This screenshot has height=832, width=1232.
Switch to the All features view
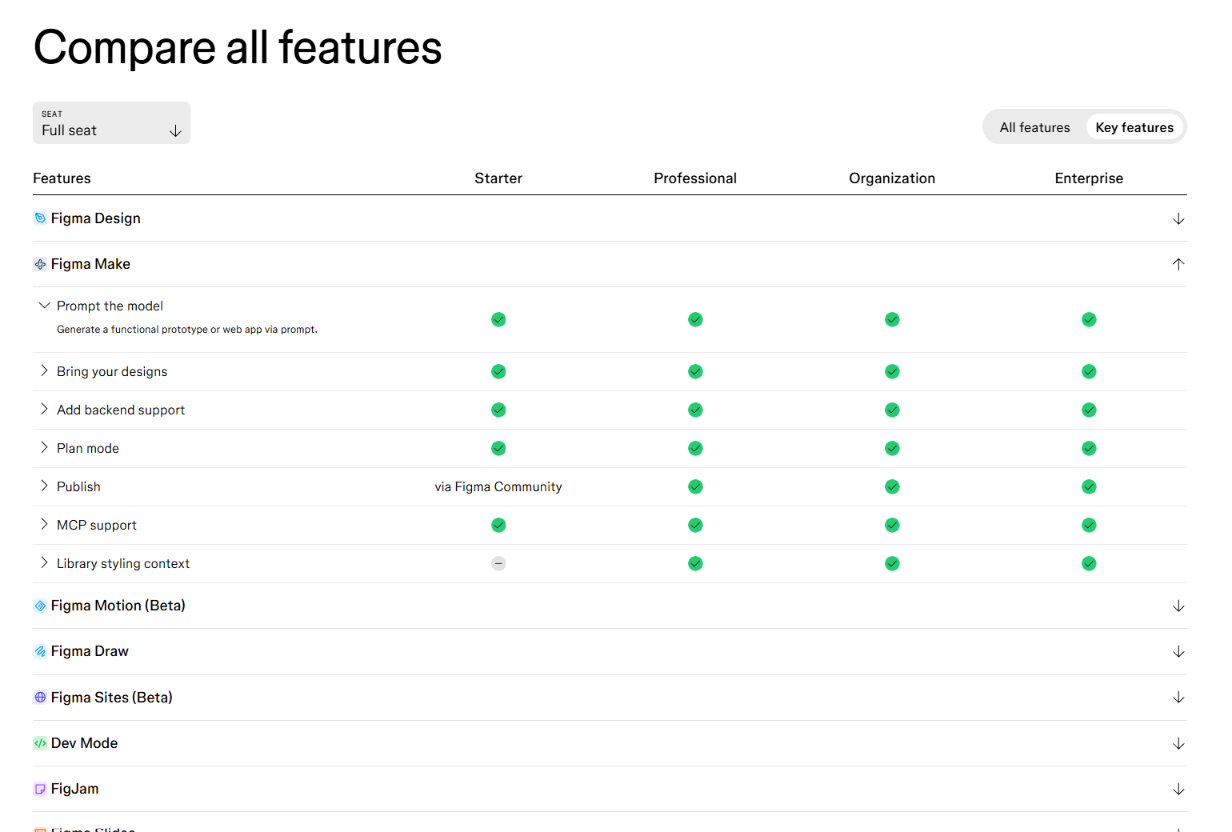(1035, 127)
